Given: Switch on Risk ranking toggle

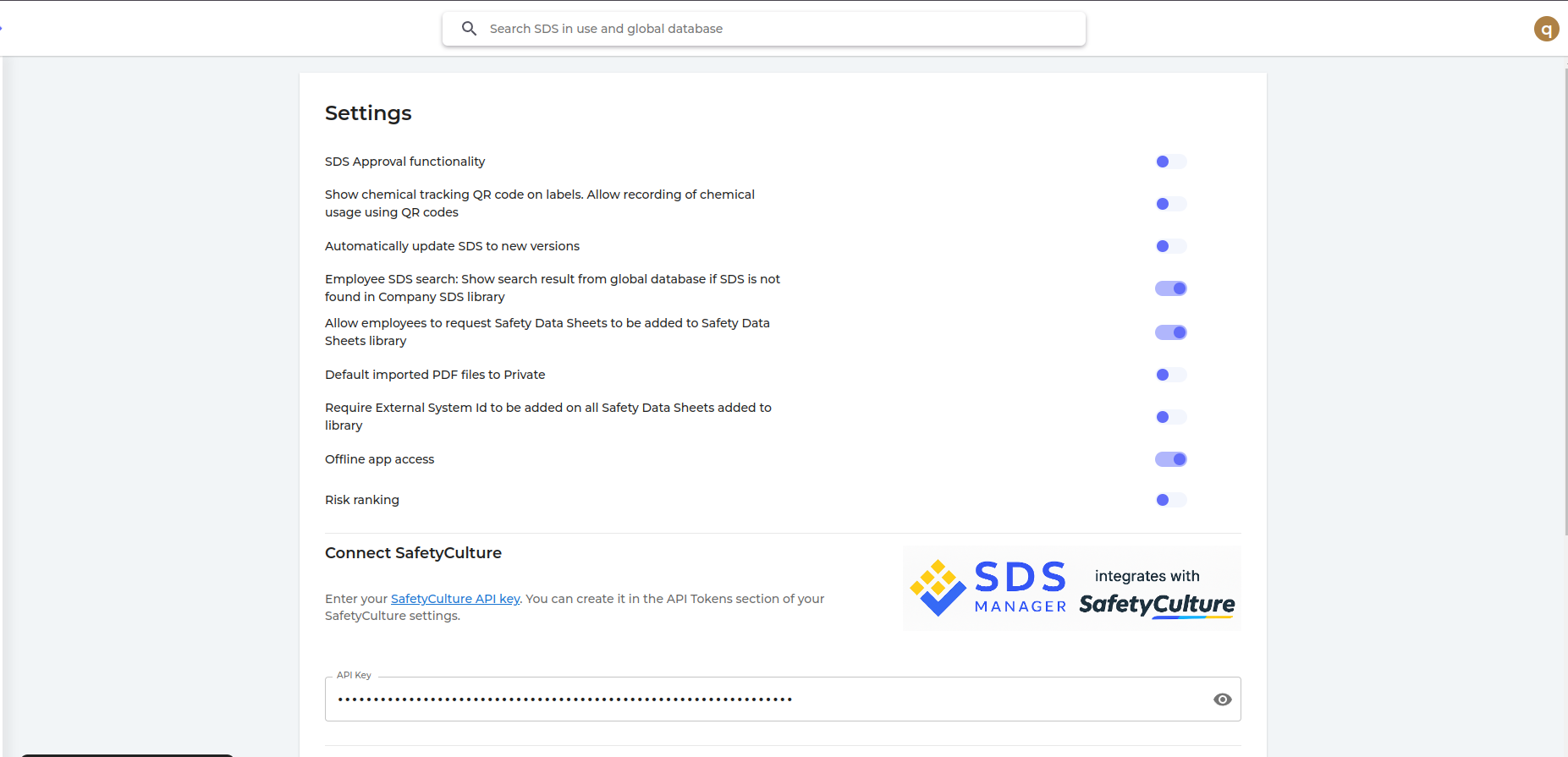Looking at the screenshot, I should click(x=1171, y=500).
